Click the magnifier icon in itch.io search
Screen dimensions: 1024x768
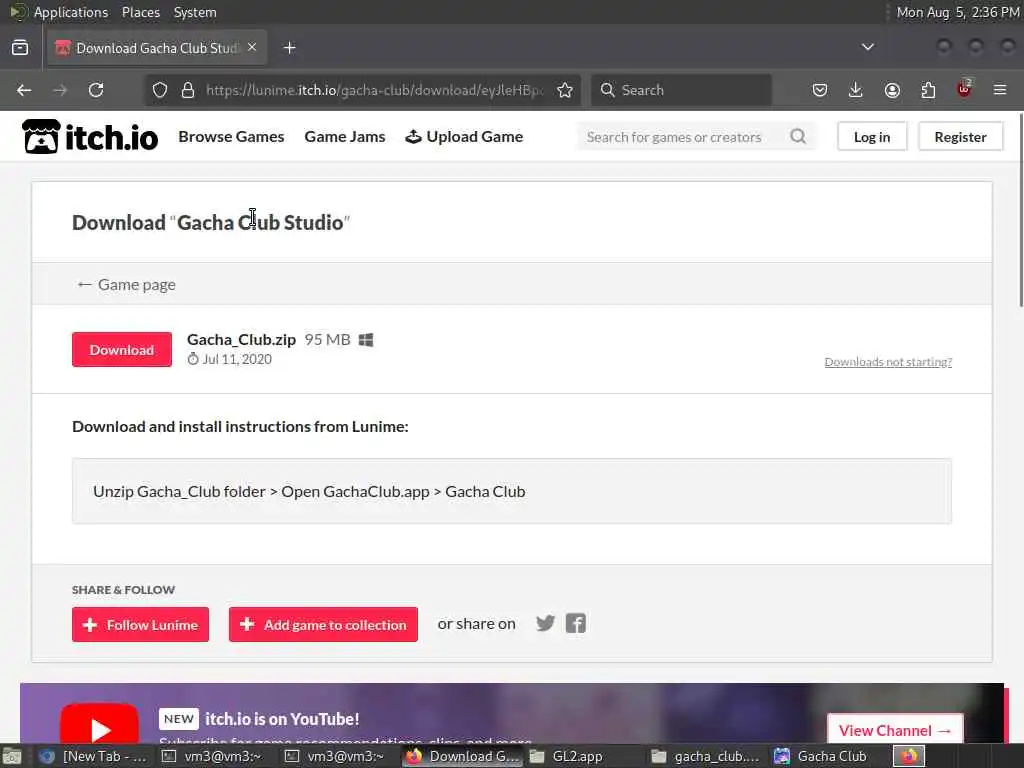(798, 136)
